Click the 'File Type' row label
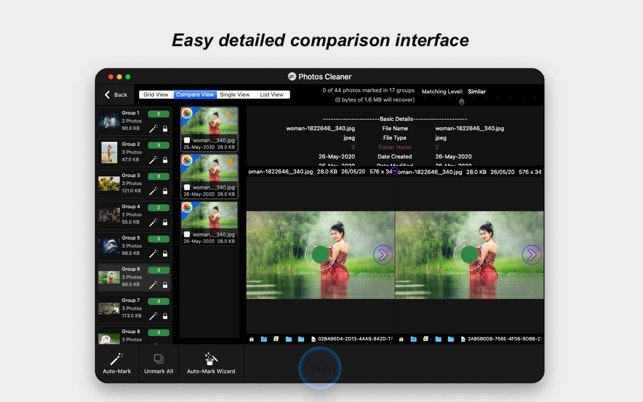The width and height of the screenshot is (643, 402). coord(394,138)
